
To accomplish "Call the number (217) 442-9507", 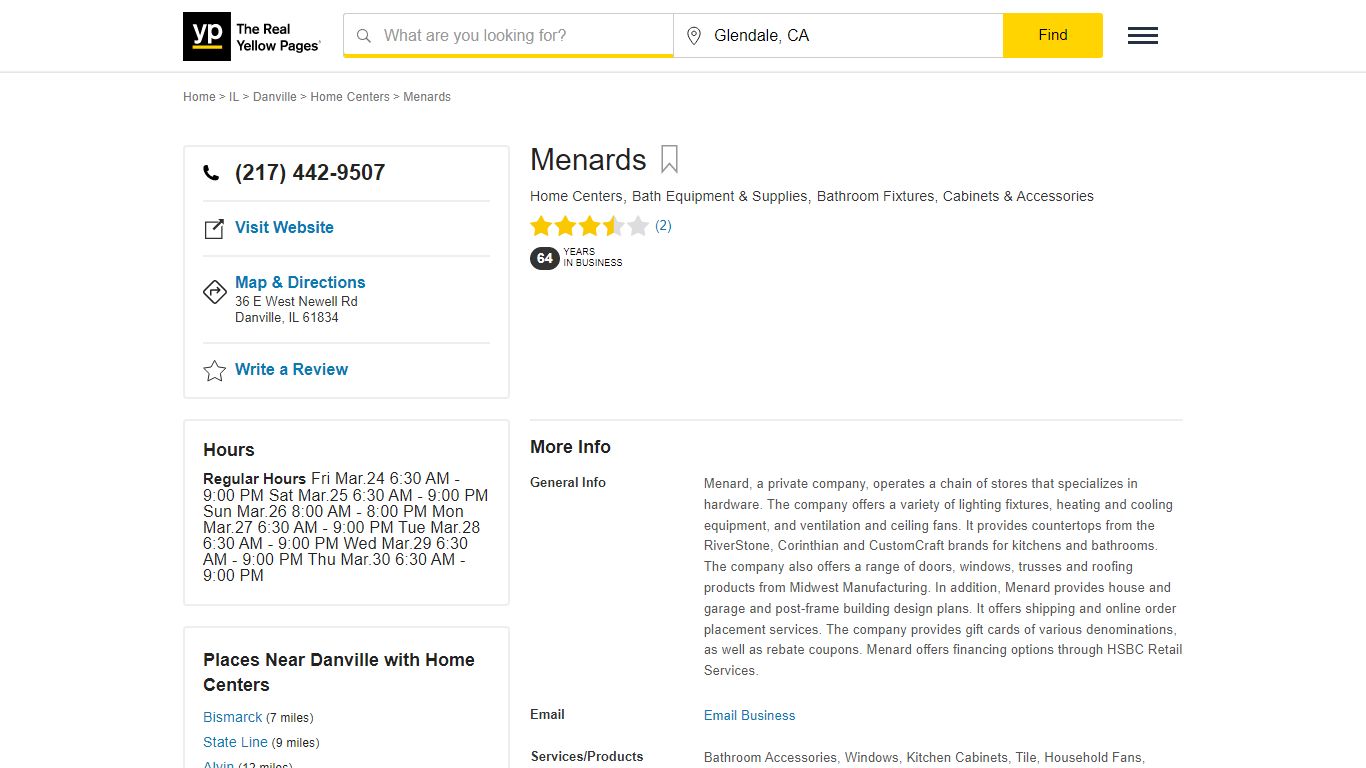I will click(310, 173).
